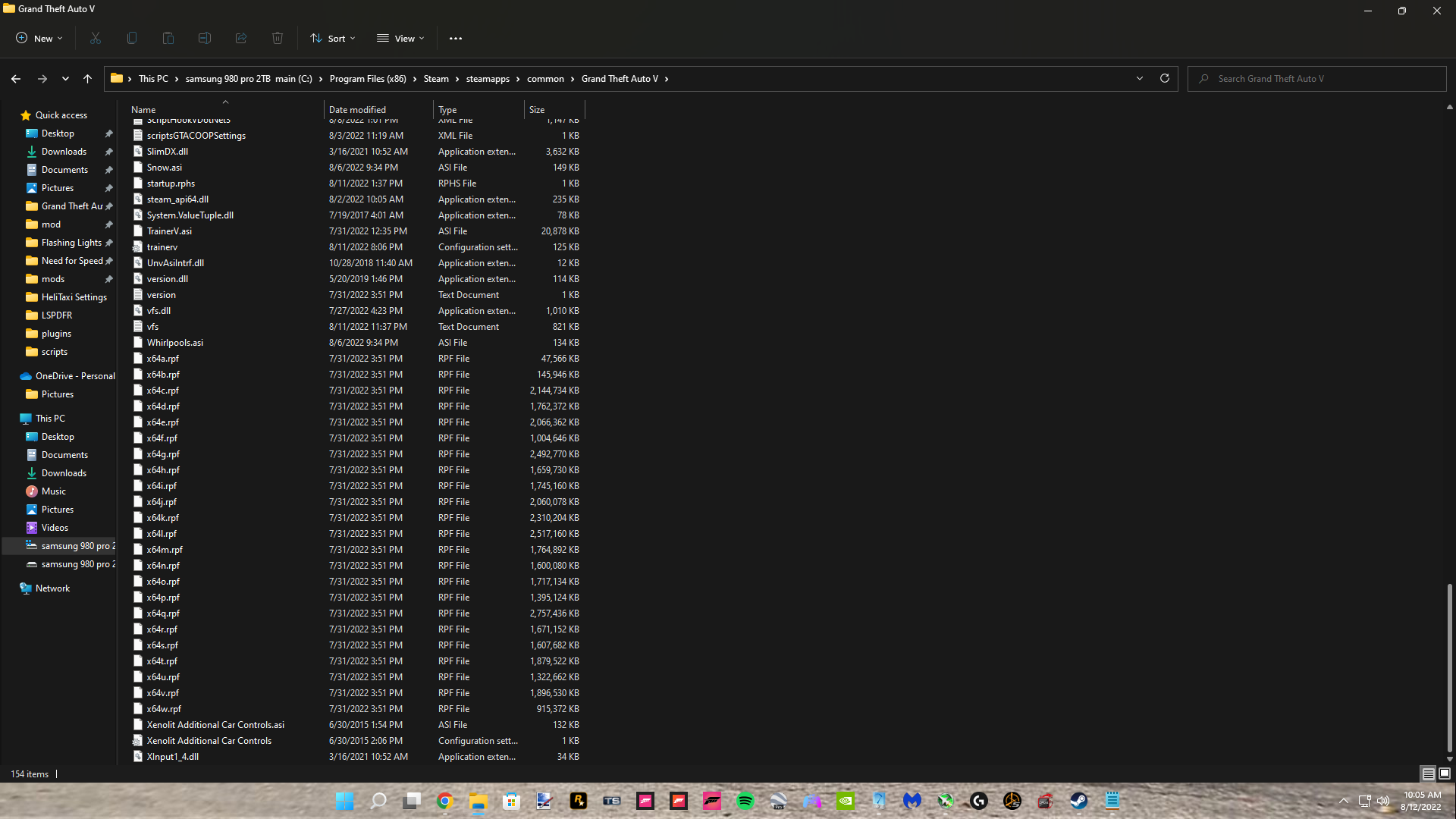Click the Share icon in toolbar
Viewport: 1456px width, 819px height.
pyautogui.click(x=241, y=38)
